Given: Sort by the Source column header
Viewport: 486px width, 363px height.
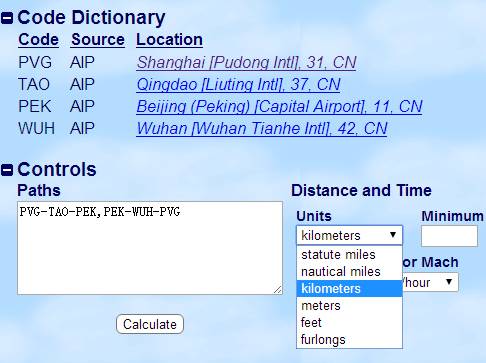Looking at the screenshot, I should [x=98, y=40].
